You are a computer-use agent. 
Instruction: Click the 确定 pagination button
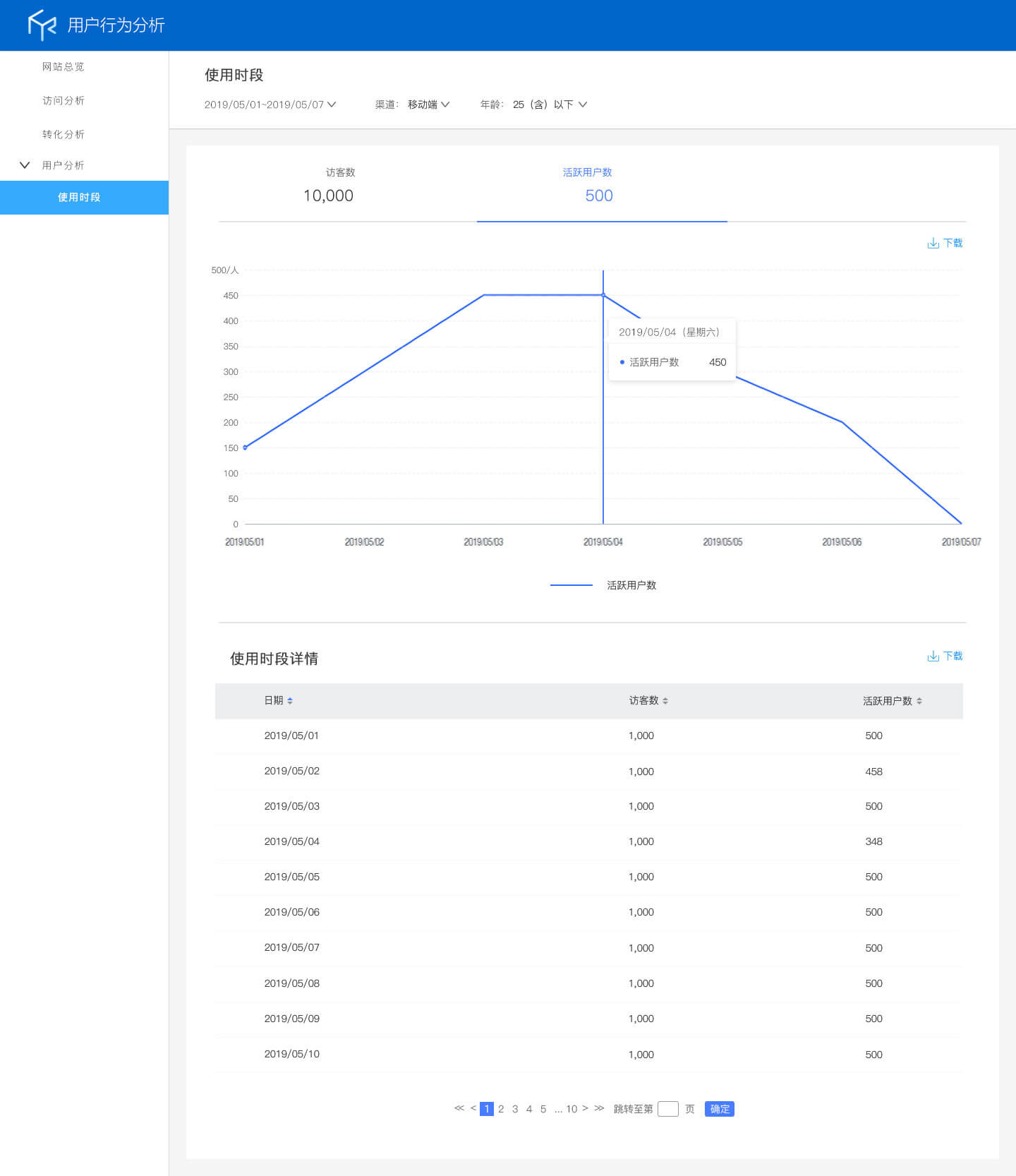click(720, 1109)
